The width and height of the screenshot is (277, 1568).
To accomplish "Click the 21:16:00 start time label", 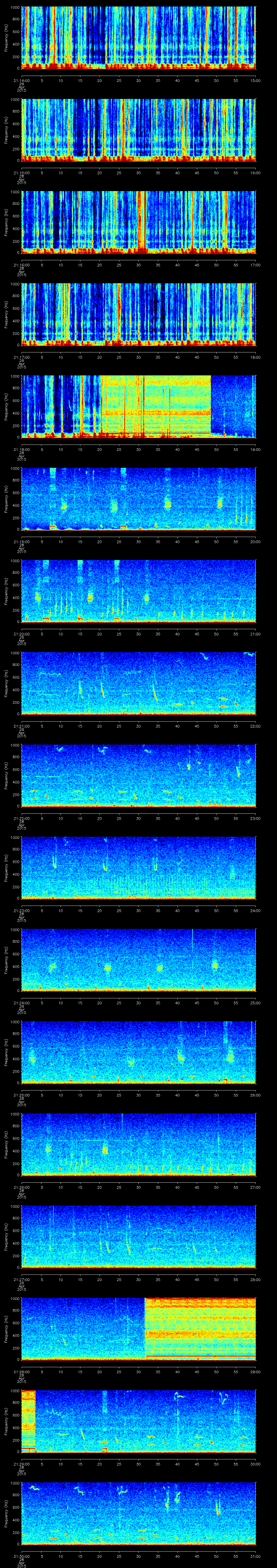I will [21, 265].
